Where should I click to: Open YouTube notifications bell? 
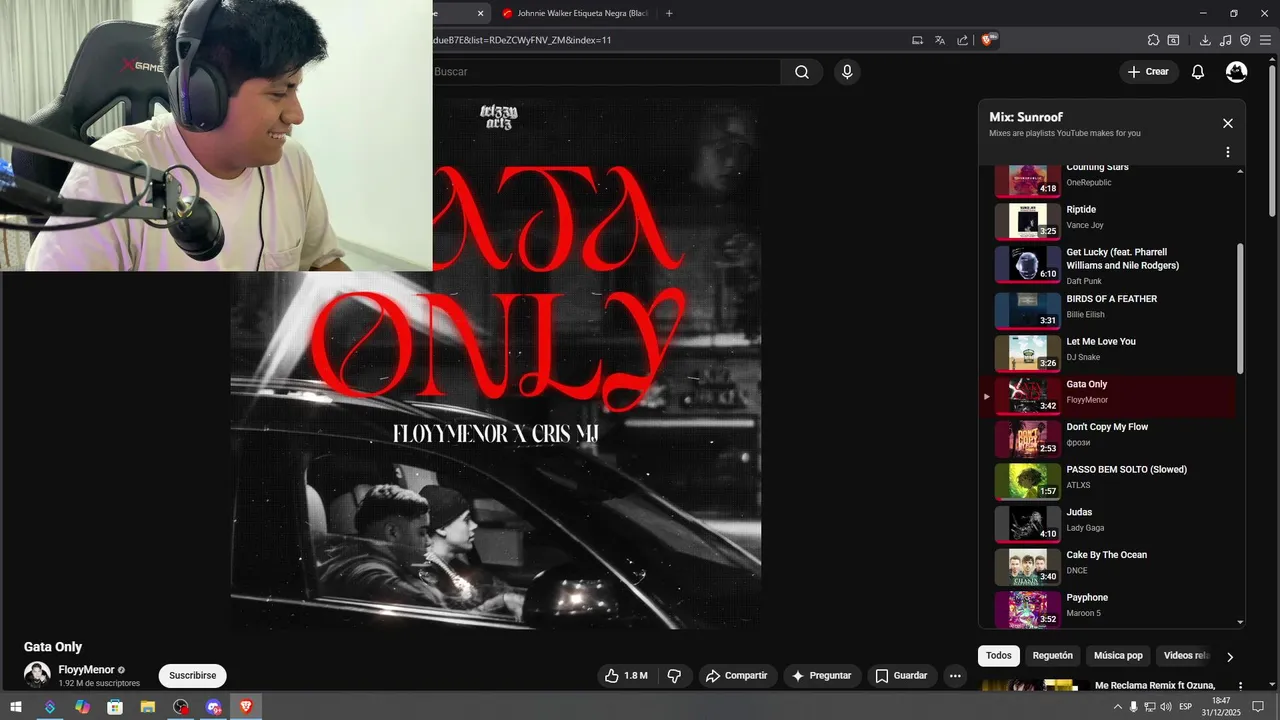pyautogui.click(x=1198, y=72)
